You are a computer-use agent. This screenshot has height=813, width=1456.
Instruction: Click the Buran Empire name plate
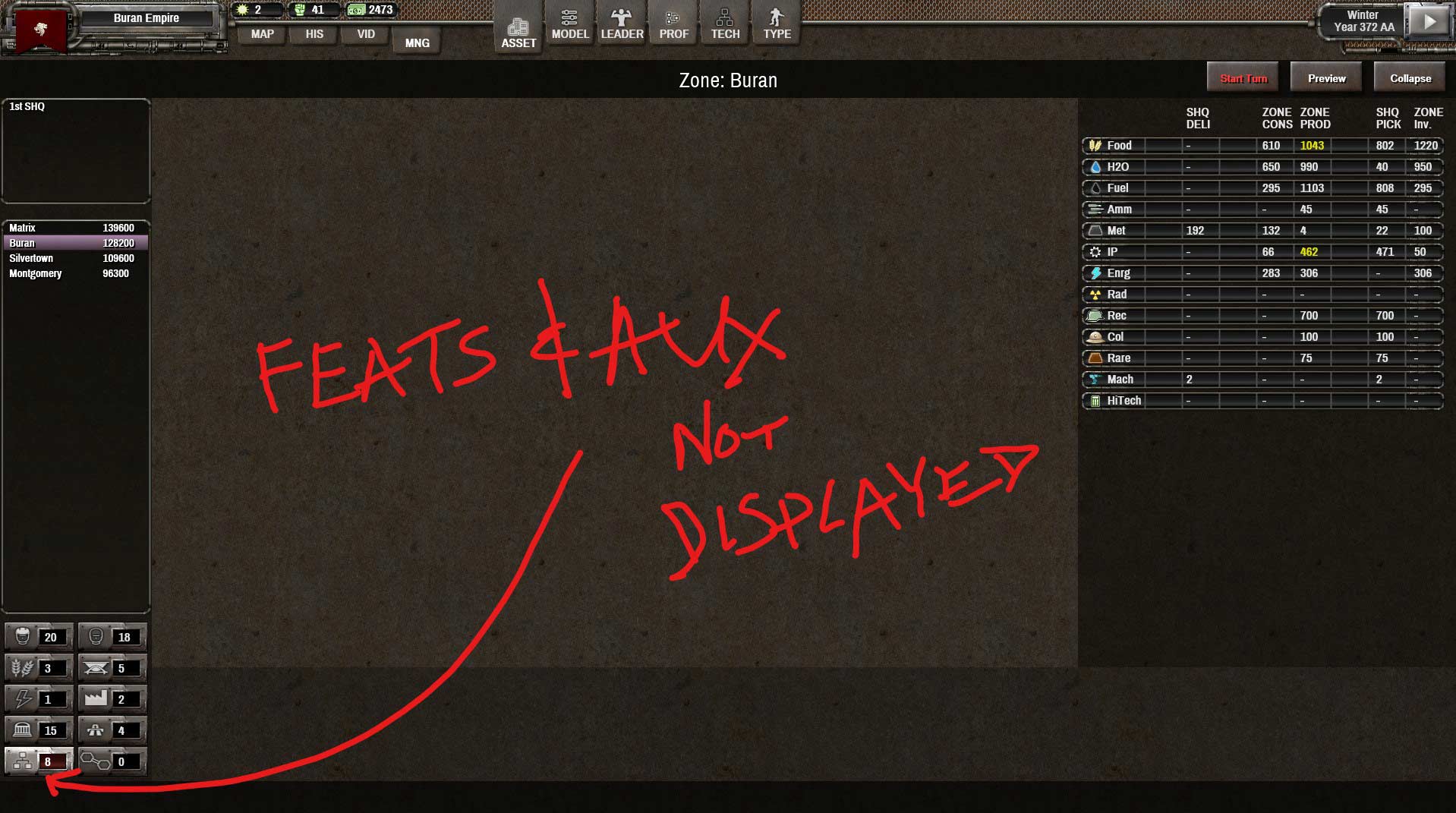147,18
